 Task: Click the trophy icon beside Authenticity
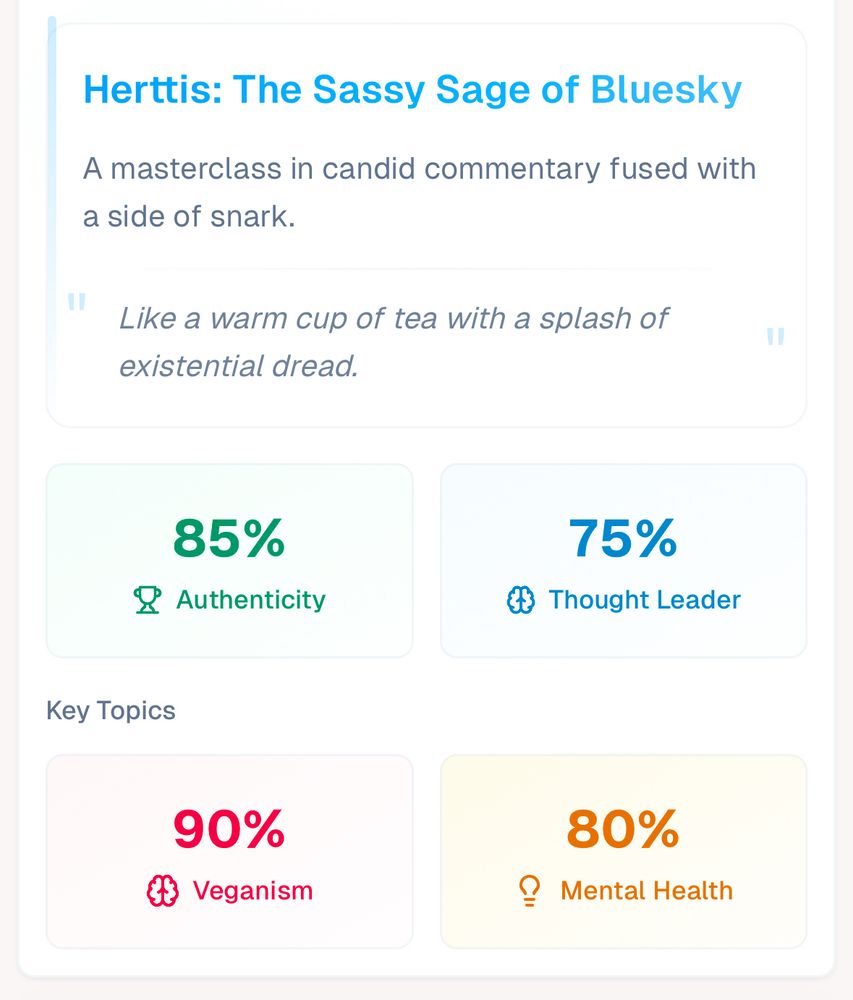[x=147, y=599]
